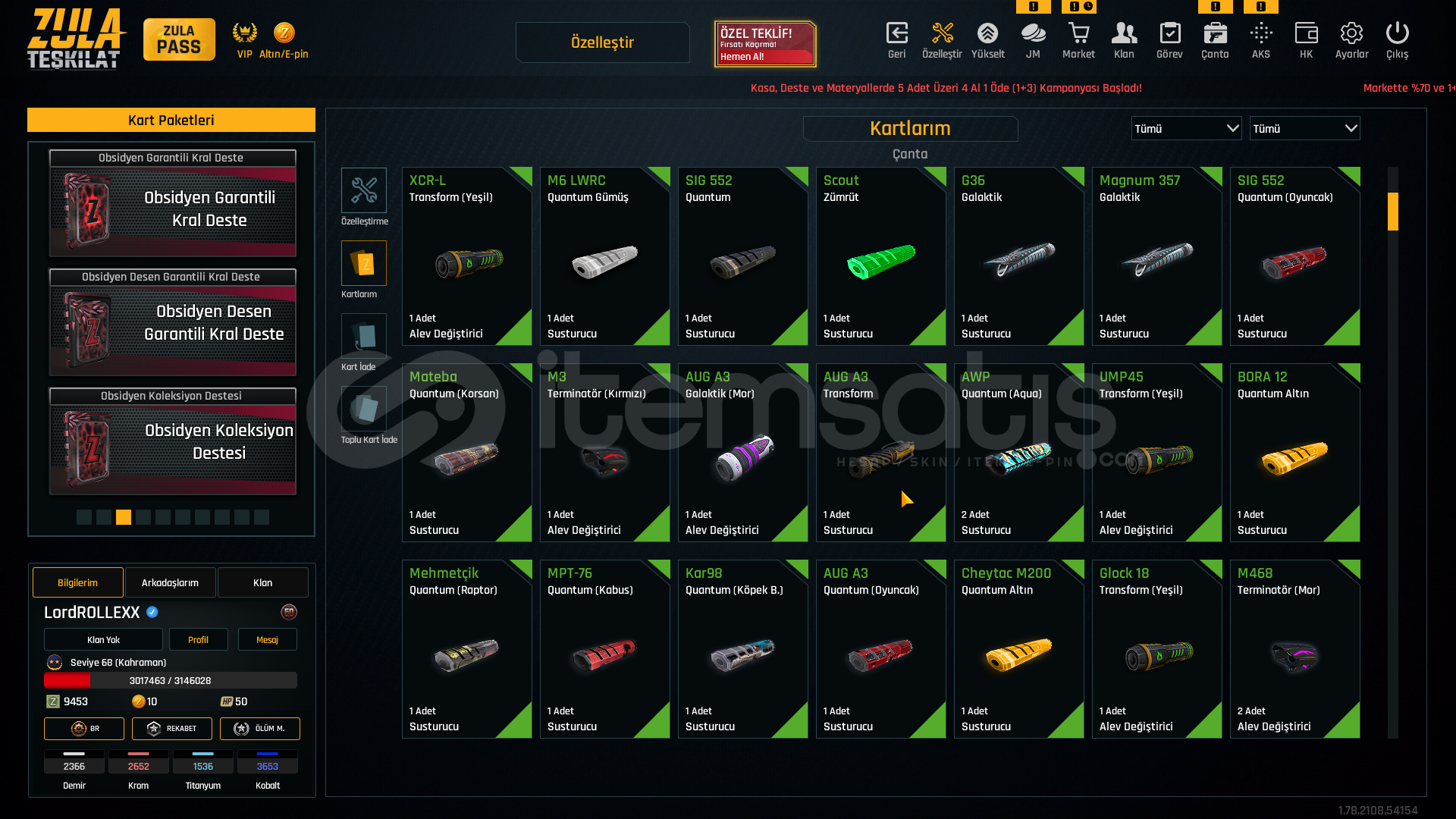Select third page dot of card packs

124,517
